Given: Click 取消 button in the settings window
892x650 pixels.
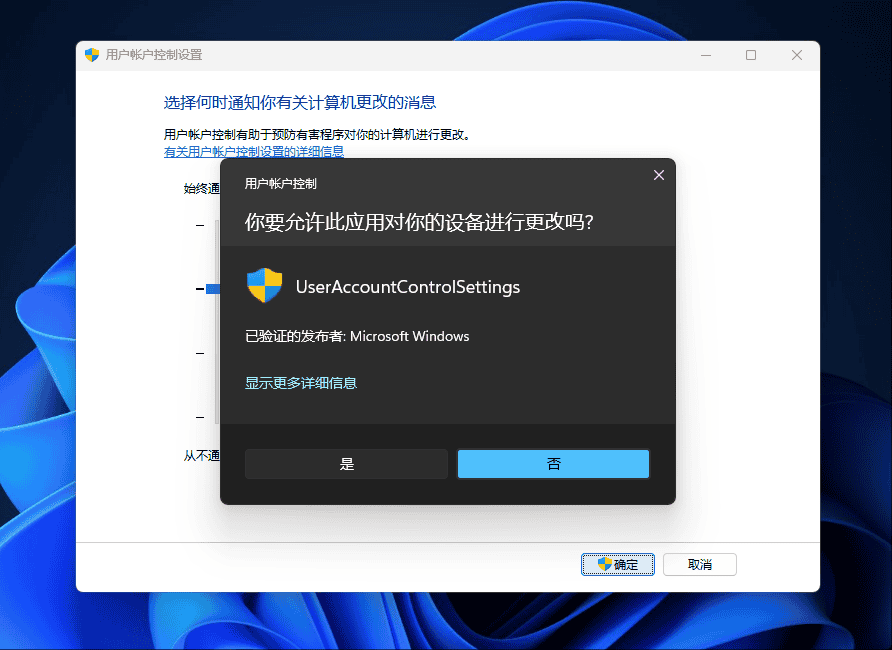Looking at the screenshot, I should click(700, 565).
